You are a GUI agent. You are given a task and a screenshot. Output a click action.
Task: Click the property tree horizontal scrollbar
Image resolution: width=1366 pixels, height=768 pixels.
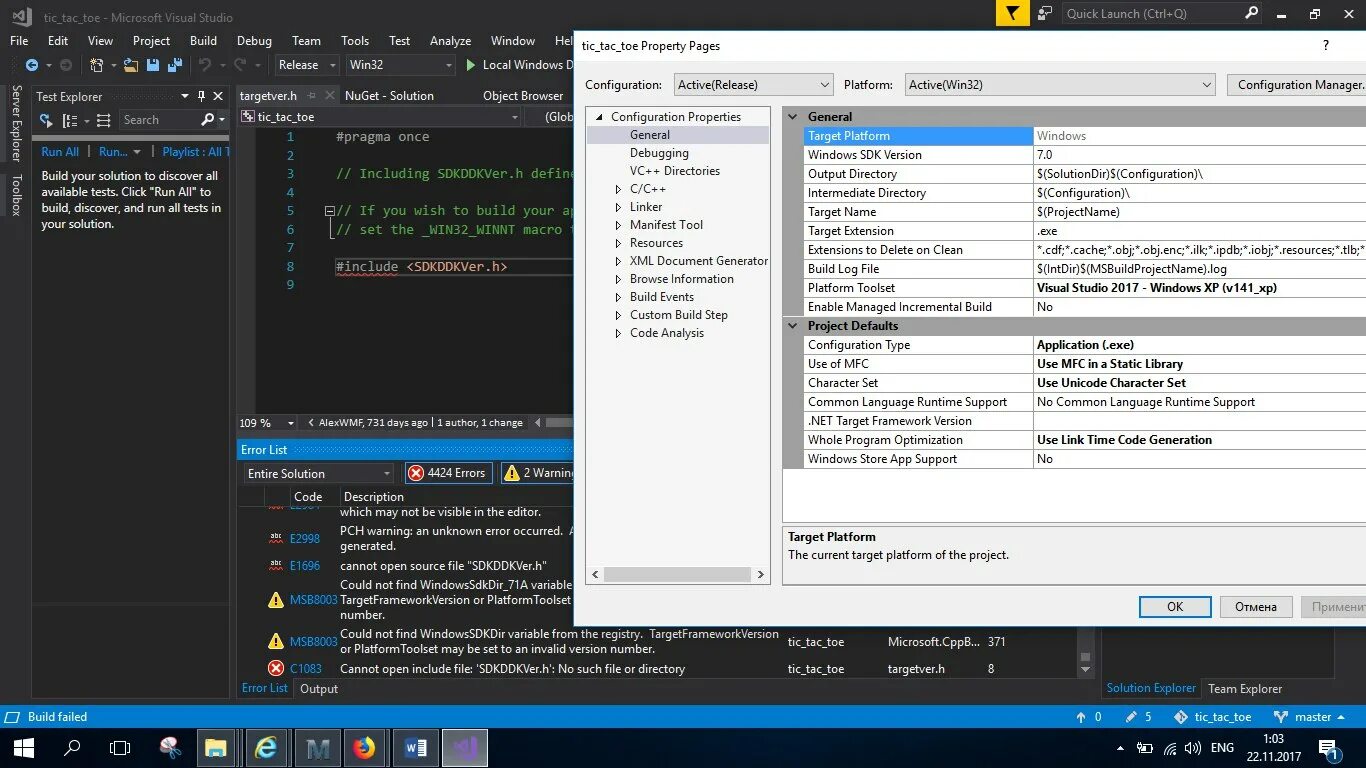point(678,574)
